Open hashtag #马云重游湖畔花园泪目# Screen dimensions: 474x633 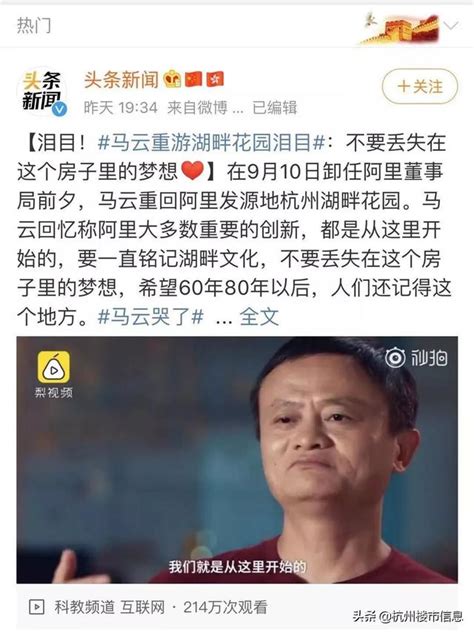click(x=211, y=143)
